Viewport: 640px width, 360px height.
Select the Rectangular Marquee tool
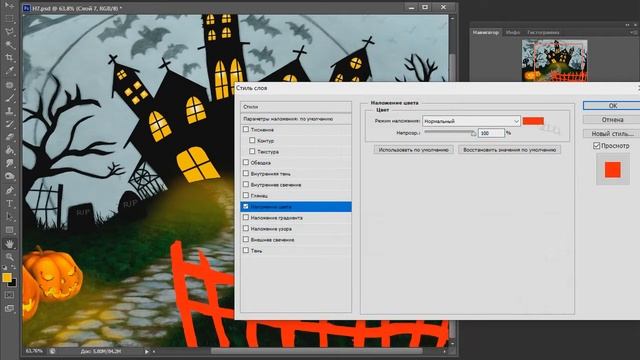[x=9, y=19]
